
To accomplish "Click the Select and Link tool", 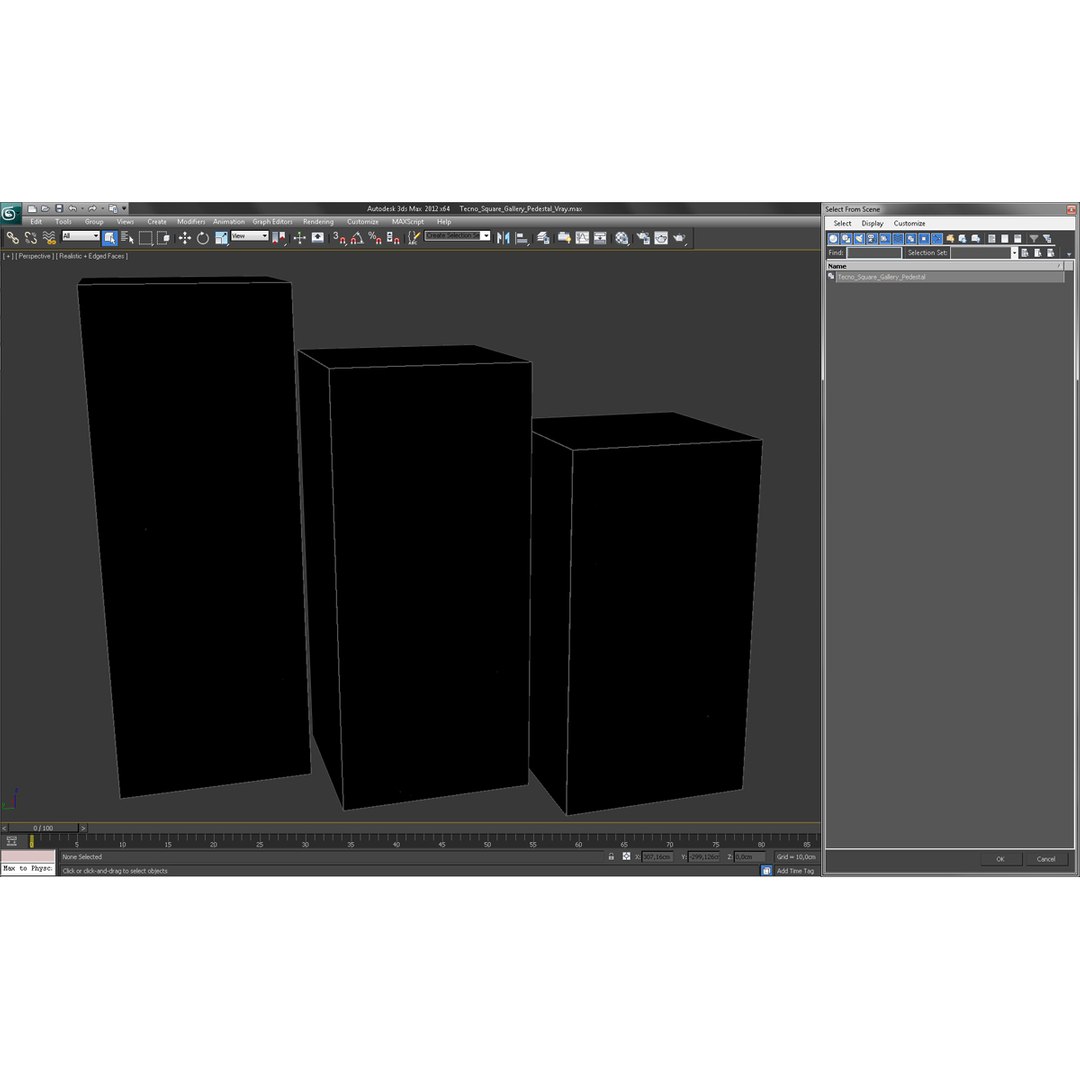I will pos(12,238).
